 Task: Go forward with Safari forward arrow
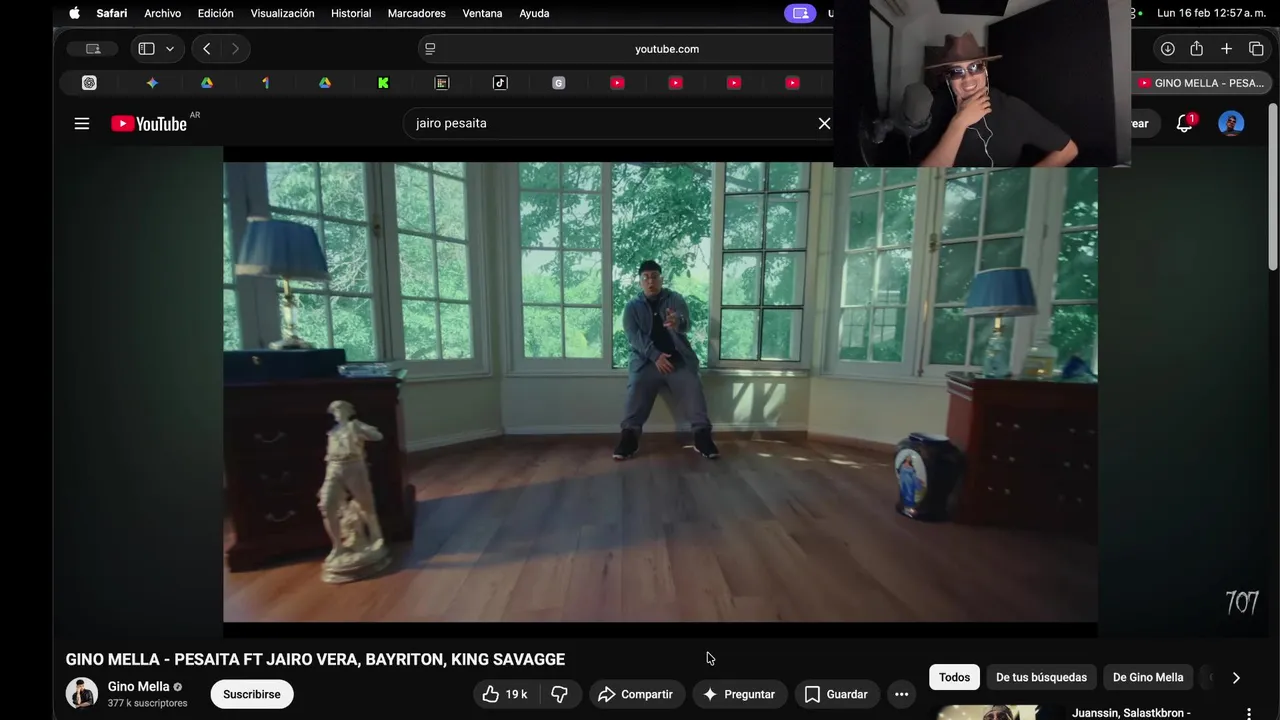(235, 48)
